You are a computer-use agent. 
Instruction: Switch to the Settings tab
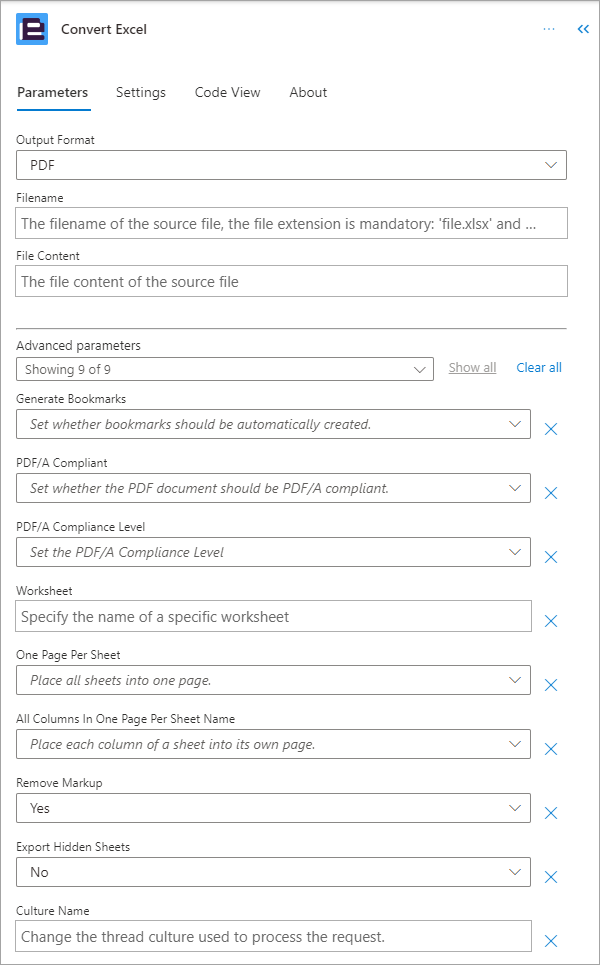coord(141,92)
